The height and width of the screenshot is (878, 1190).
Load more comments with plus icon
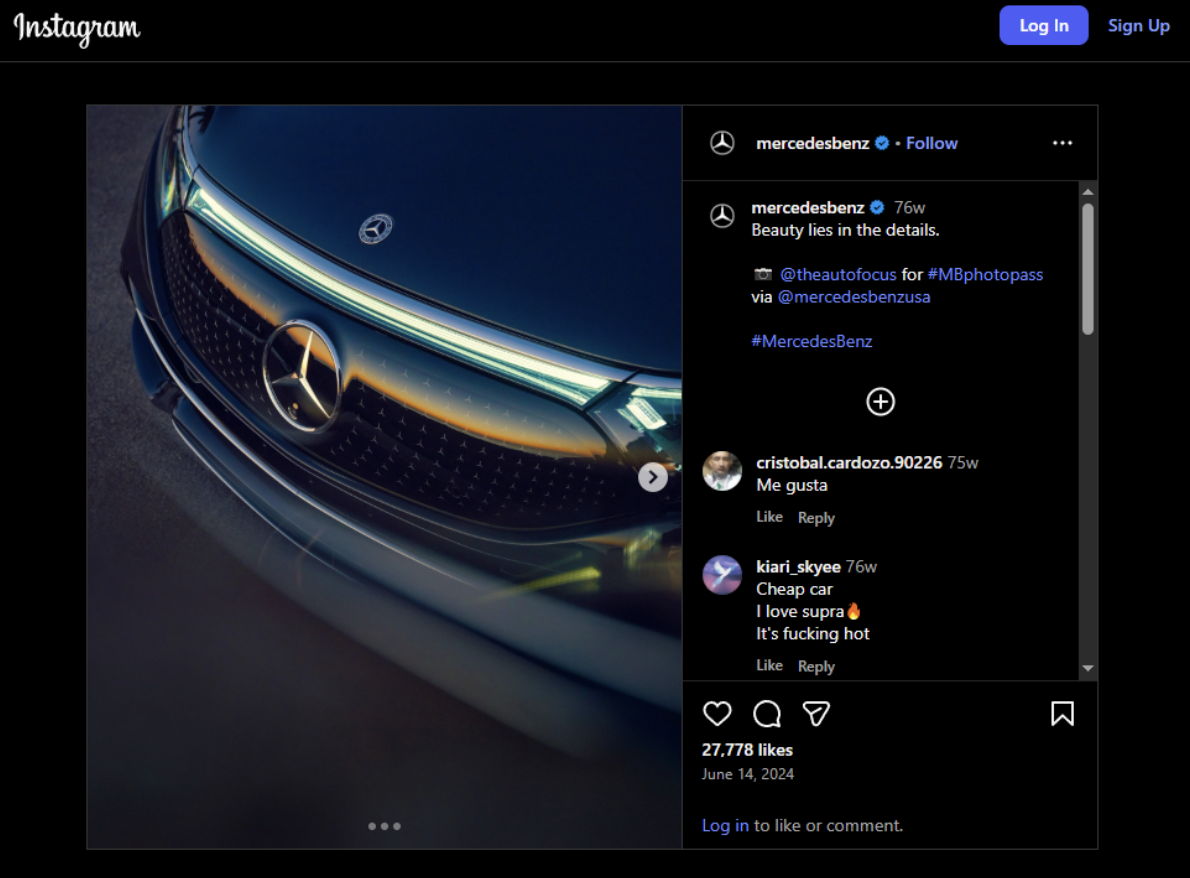pyautogui.click(x=880, y=401)
